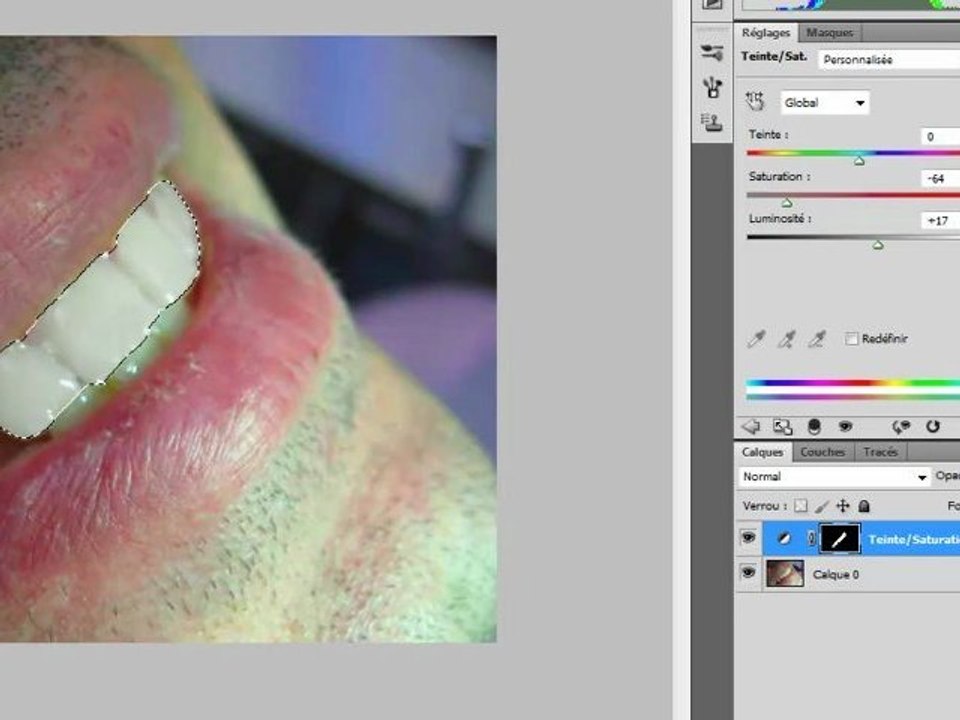Reset adjustment to defaults icon
This screenshot has width=960, height=720.
[x=932, y=426]
